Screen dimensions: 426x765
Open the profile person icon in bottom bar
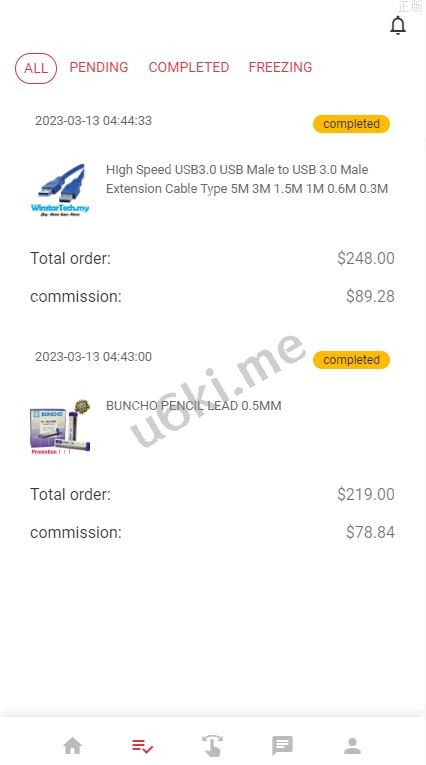click(352, 745)
